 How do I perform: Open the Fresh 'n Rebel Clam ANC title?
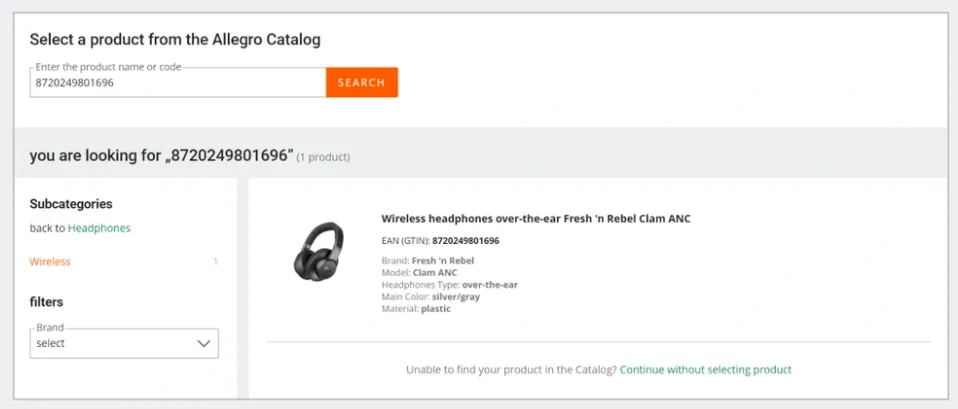tap(536, 218)
